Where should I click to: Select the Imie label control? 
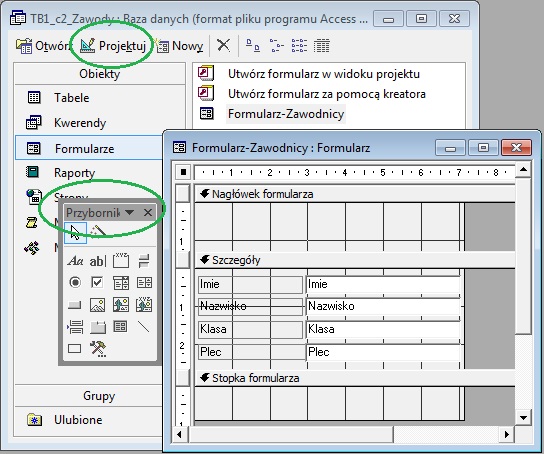click(250, 285)
